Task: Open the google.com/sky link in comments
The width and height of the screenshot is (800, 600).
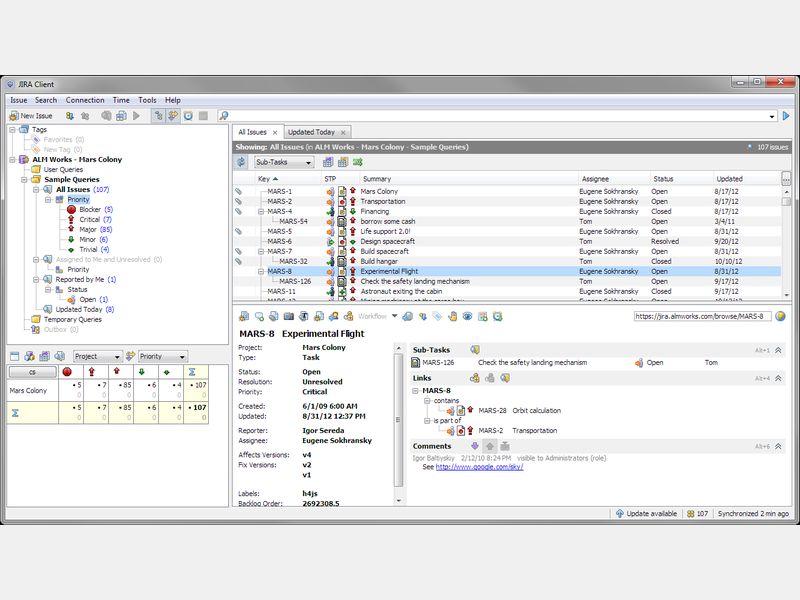Action: [479, 467]
